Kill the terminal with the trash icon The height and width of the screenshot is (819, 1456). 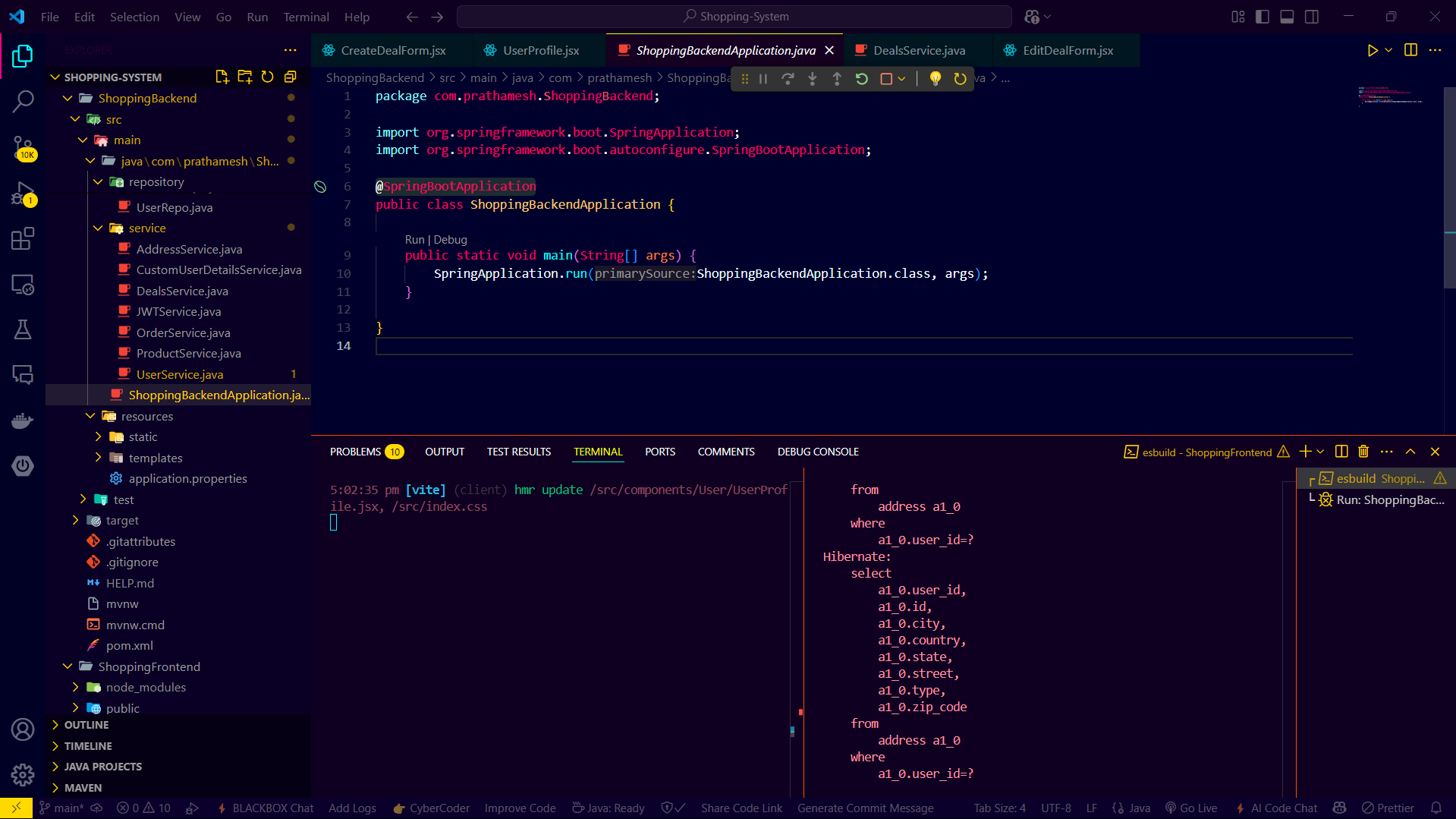tap(1363, 451)
